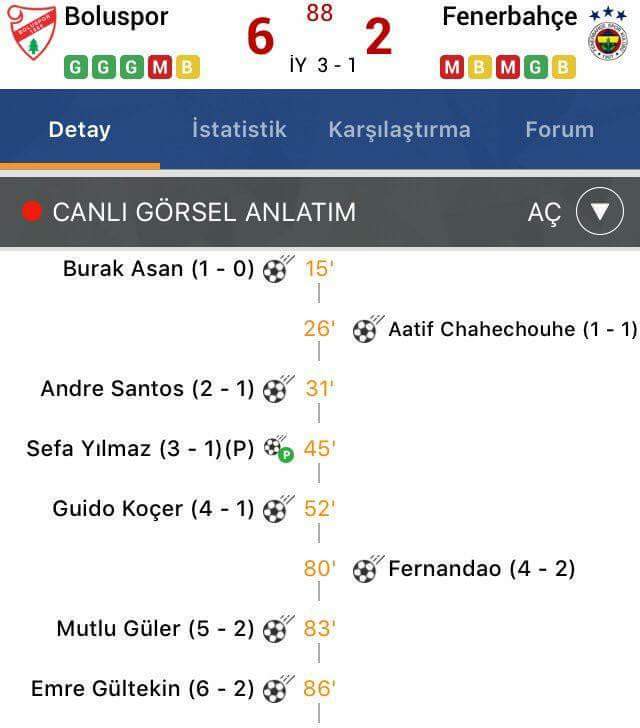The image size is (640, 728).
Task: Tap the Fenerbahçe club crest
Action: click(x=608, y=41)
